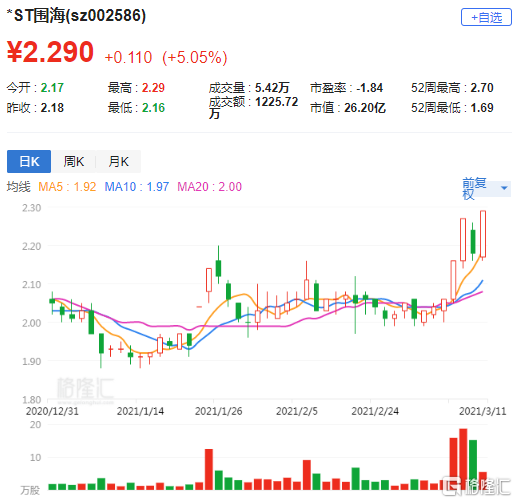Switch to the 周K weekly chart tab

(73, 161)
